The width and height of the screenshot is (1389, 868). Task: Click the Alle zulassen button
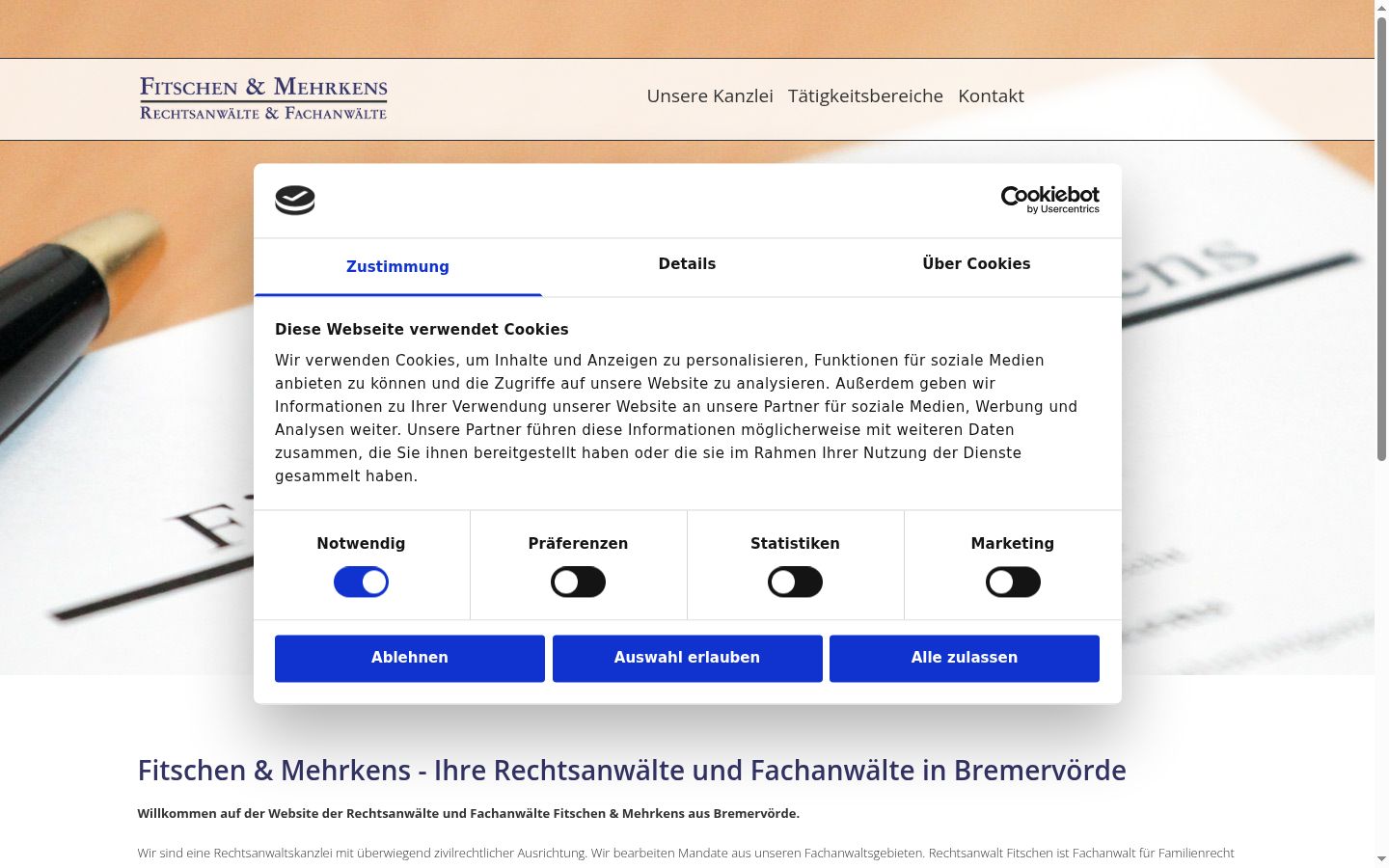[965, 658]
